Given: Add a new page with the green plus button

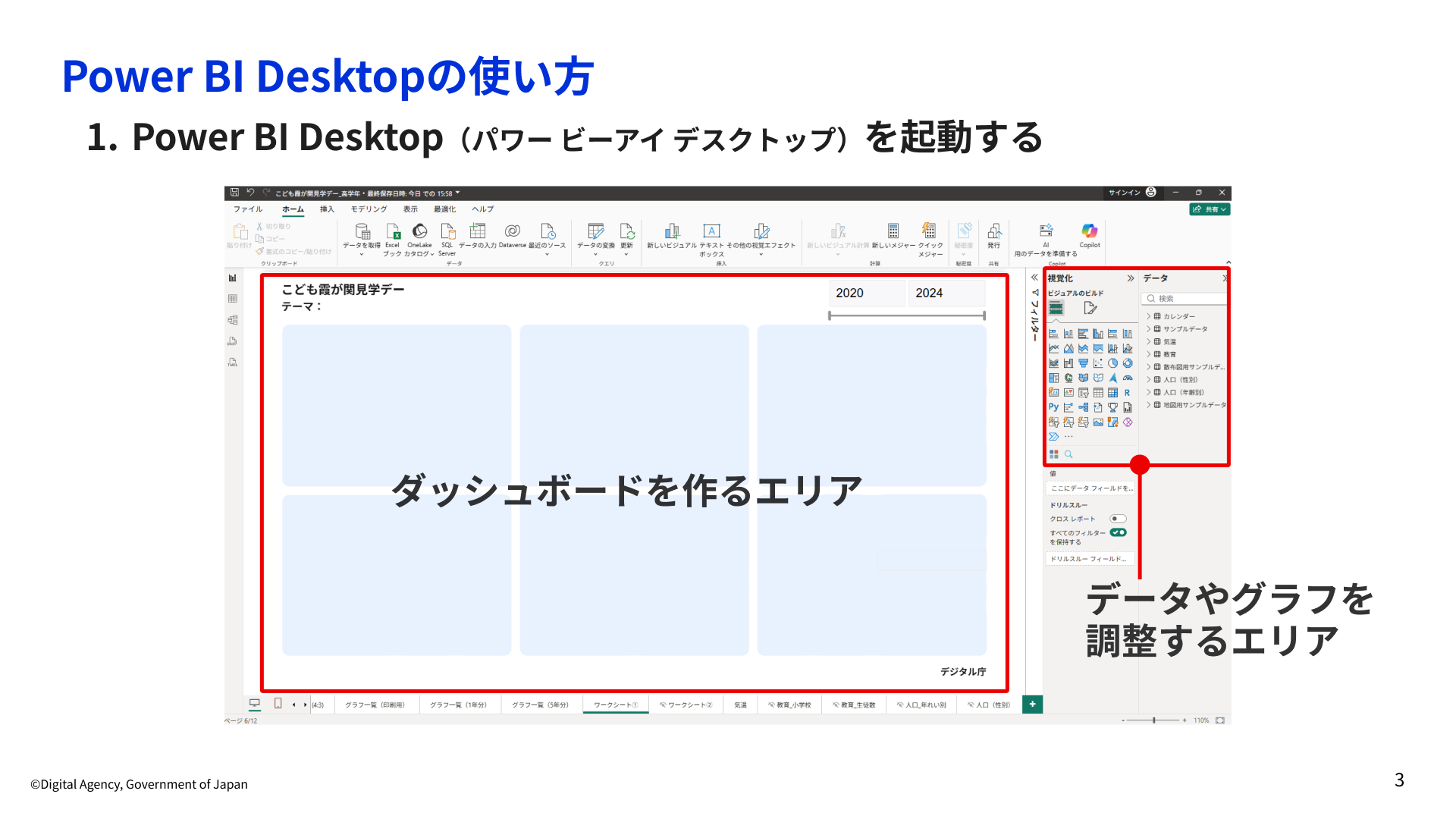Looking at the screenshot, I should pos(1033,704).
